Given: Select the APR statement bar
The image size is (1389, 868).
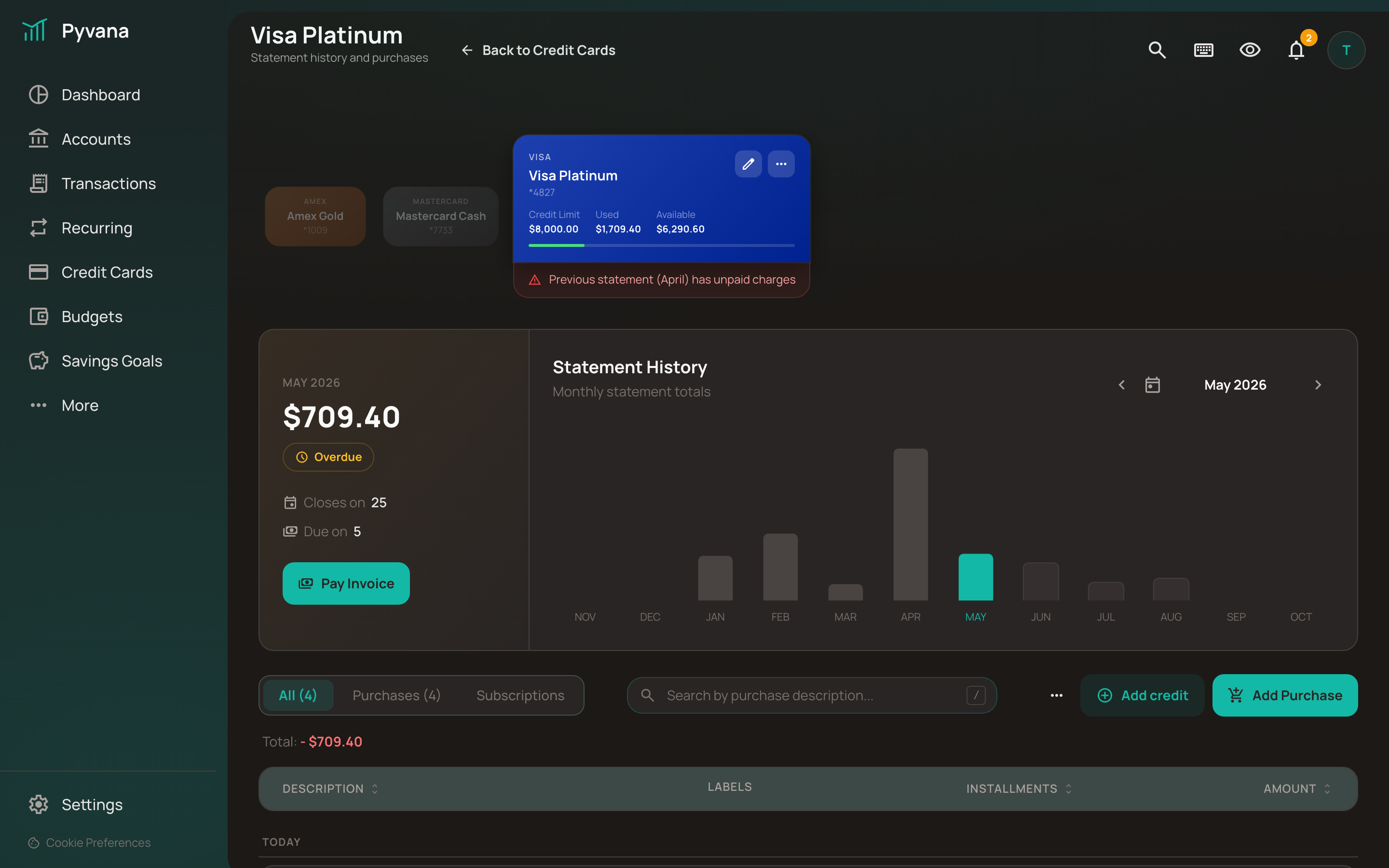Looking at the screenshot, I should [x=910, y=525].
